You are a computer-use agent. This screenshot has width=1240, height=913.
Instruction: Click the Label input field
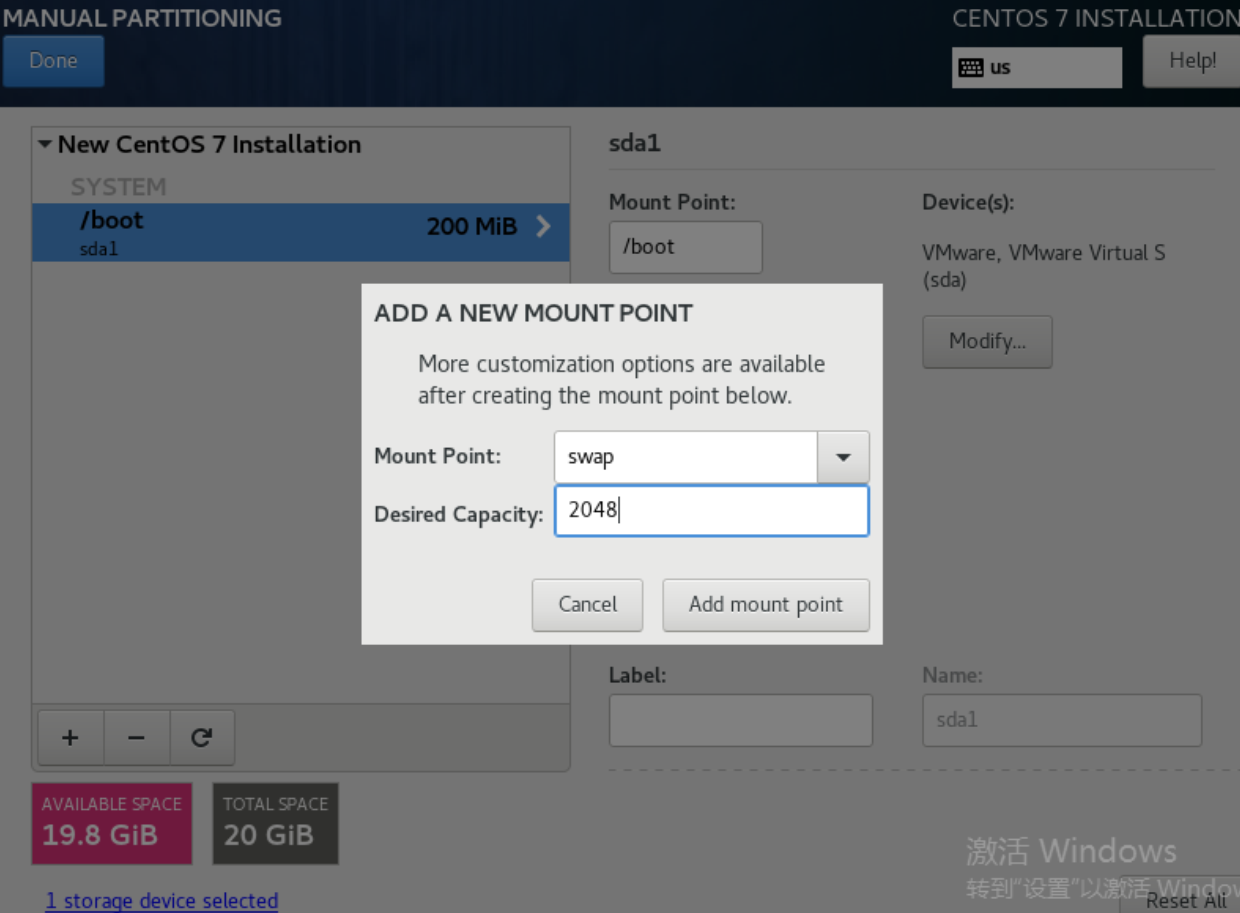click(741, 720)
